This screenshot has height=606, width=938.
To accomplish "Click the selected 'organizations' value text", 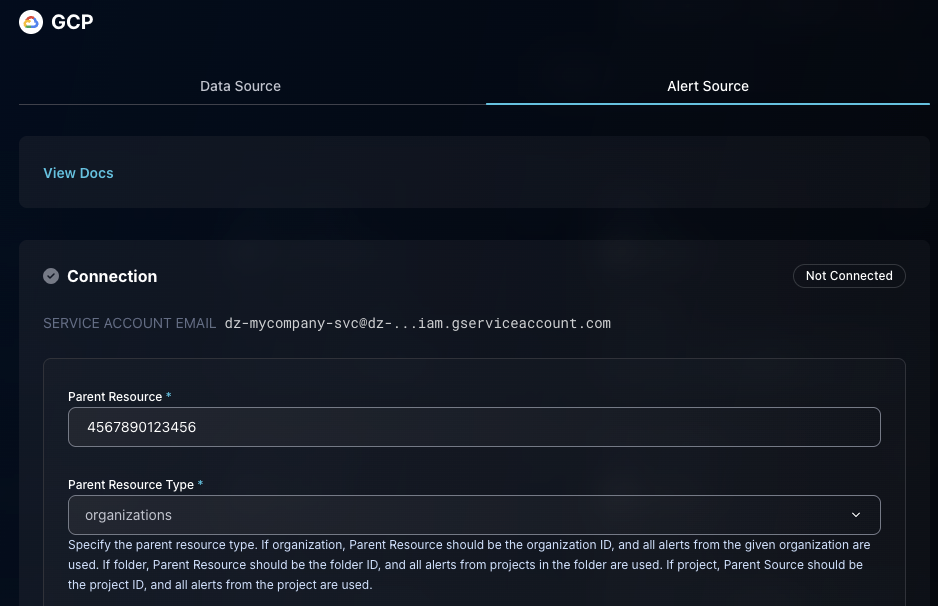I will coord(128,515).
